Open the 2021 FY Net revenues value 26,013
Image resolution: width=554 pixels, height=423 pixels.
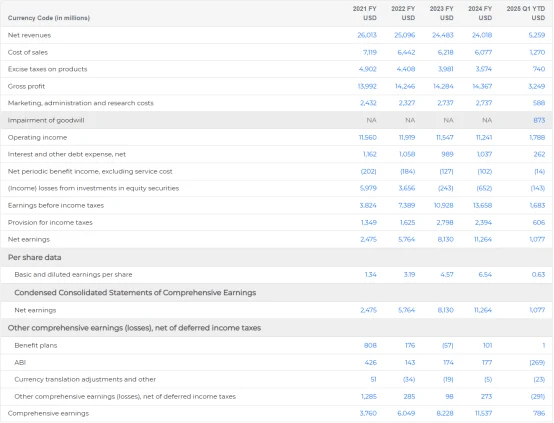click(x=367, y=35)
